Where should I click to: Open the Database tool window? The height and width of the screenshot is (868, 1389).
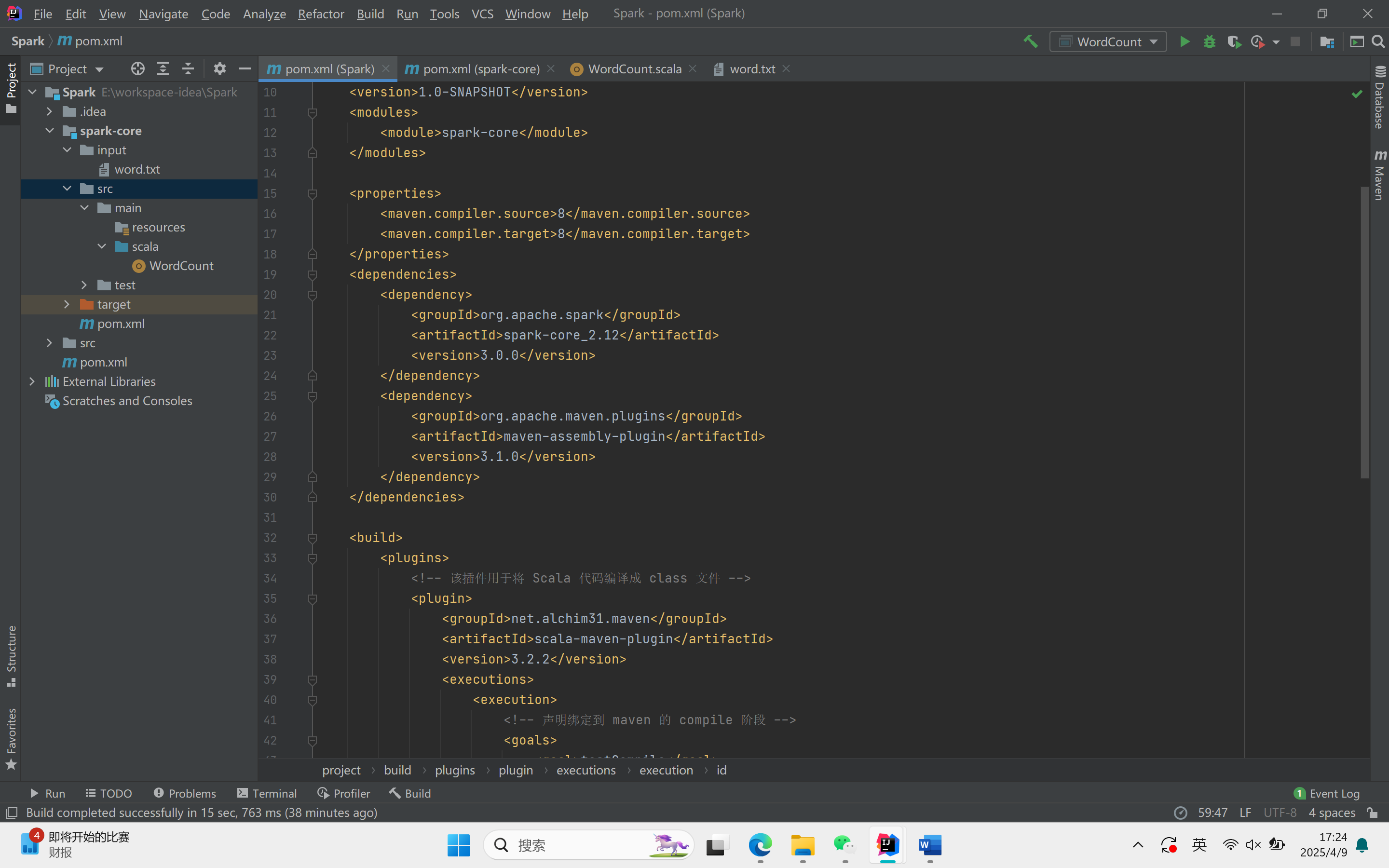(x=1380, y=97)
